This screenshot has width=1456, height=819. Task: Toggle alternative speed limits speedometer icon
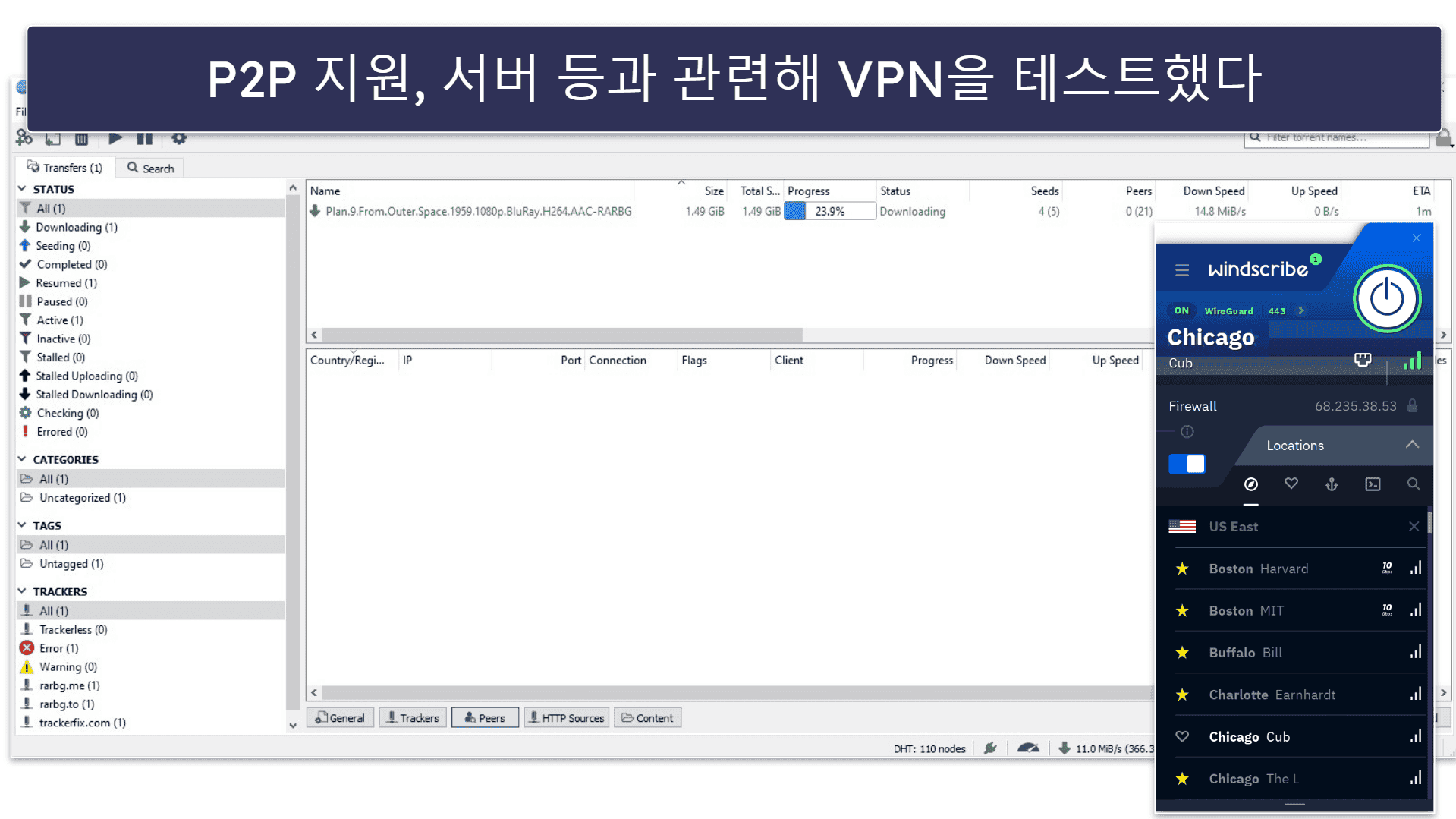tap(1028, 748)
